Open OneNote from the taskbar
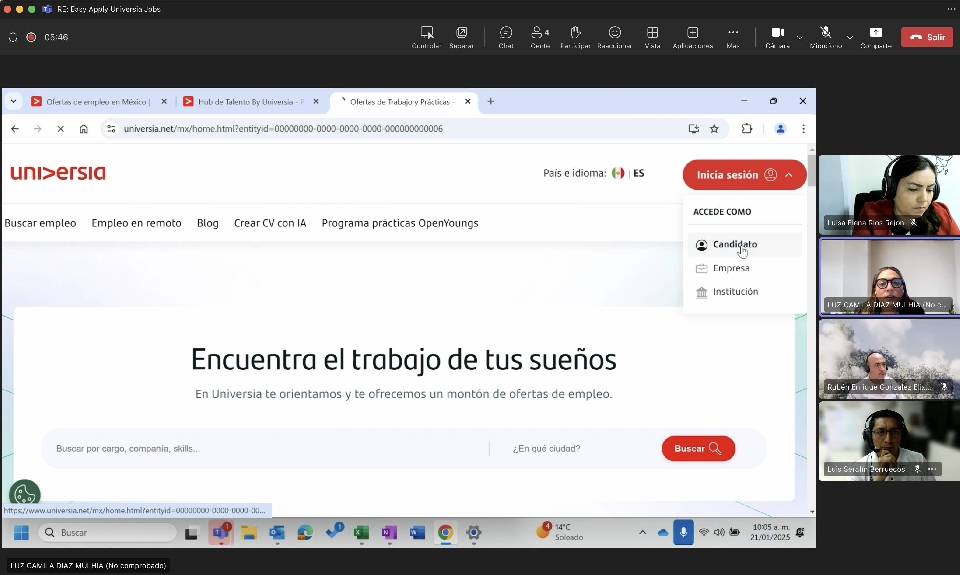The image size is (960, 575). [389, 533]
